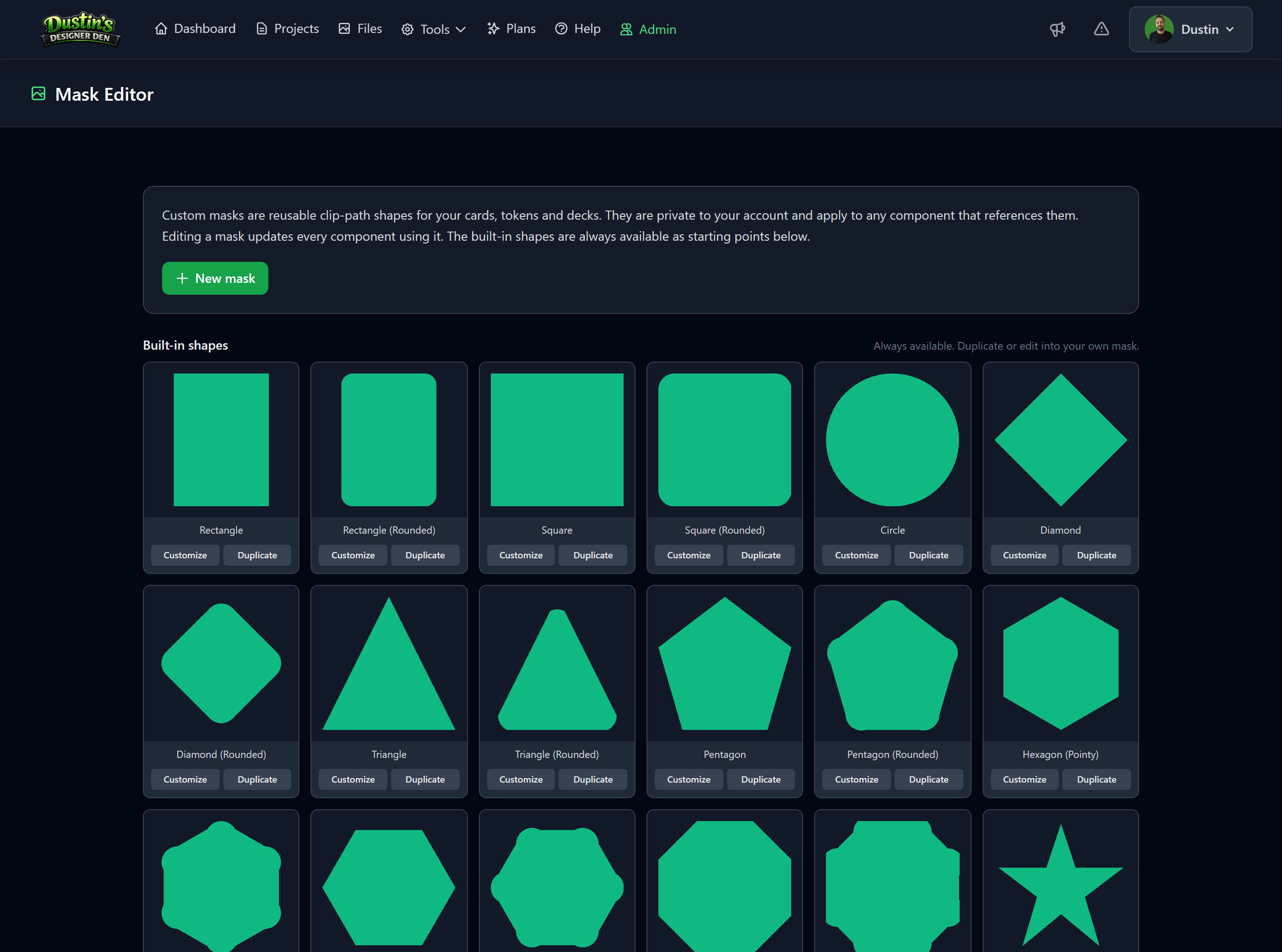The height and width of the screenshot is (952, 1282).
Task: Customize the Rectangle shape
Action: (x=185, y=555)
